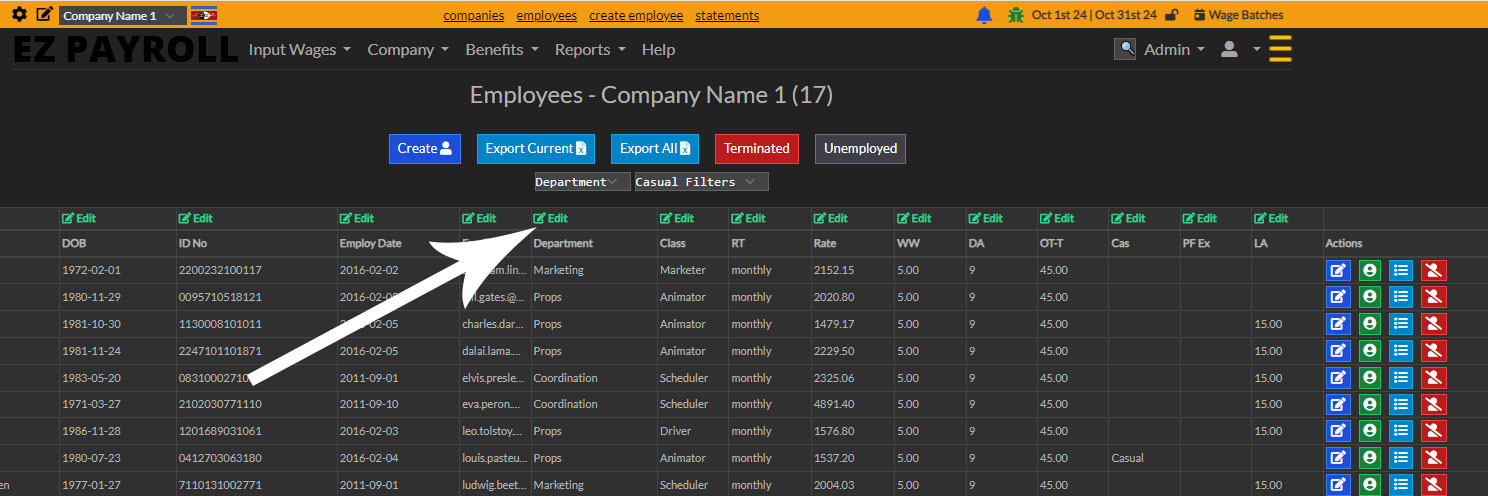This screenshot has height=496, width=1488.
Task: Follow the create employee link
Action: pos(636,15)
